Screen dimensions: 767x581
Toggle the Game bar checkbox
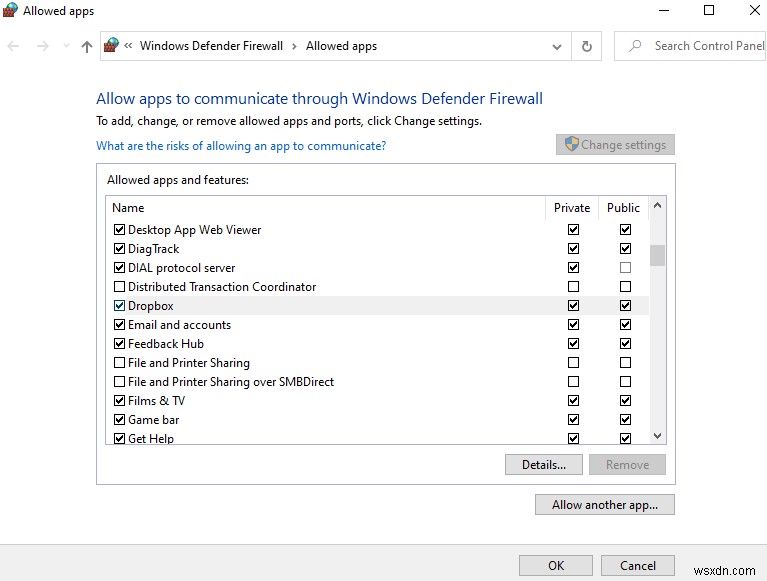[119, 420]
